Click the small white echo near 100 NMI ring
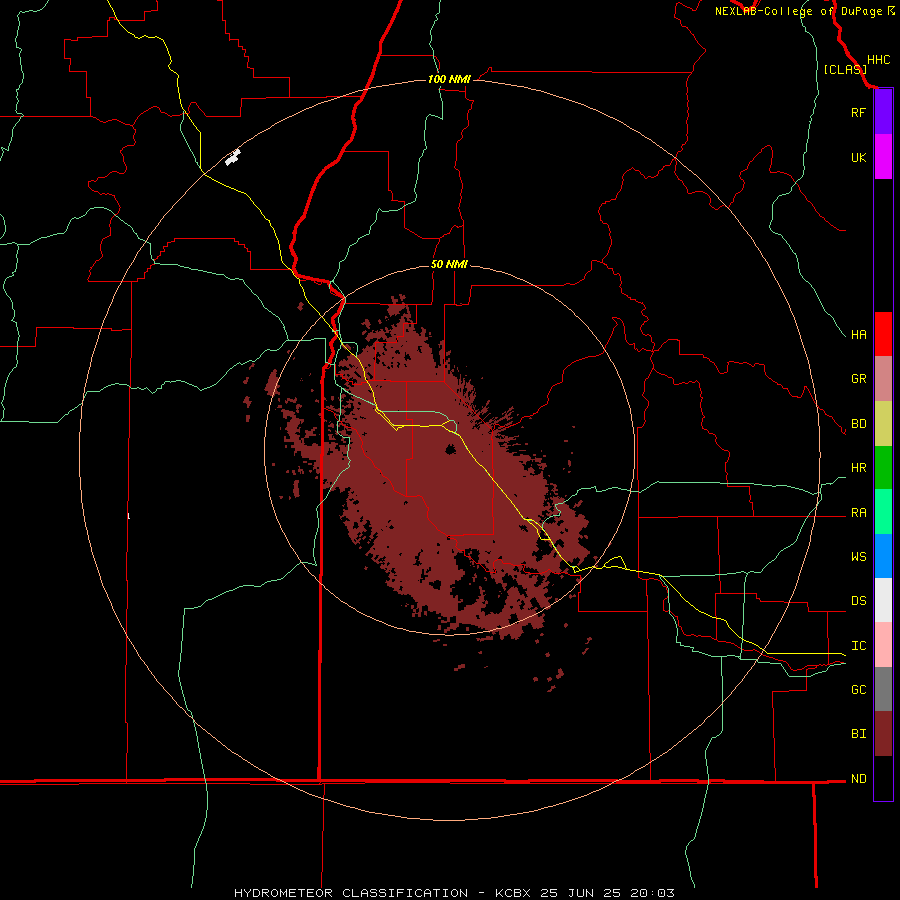The height and width of the screenshot is (900, 900). [232, 157]
